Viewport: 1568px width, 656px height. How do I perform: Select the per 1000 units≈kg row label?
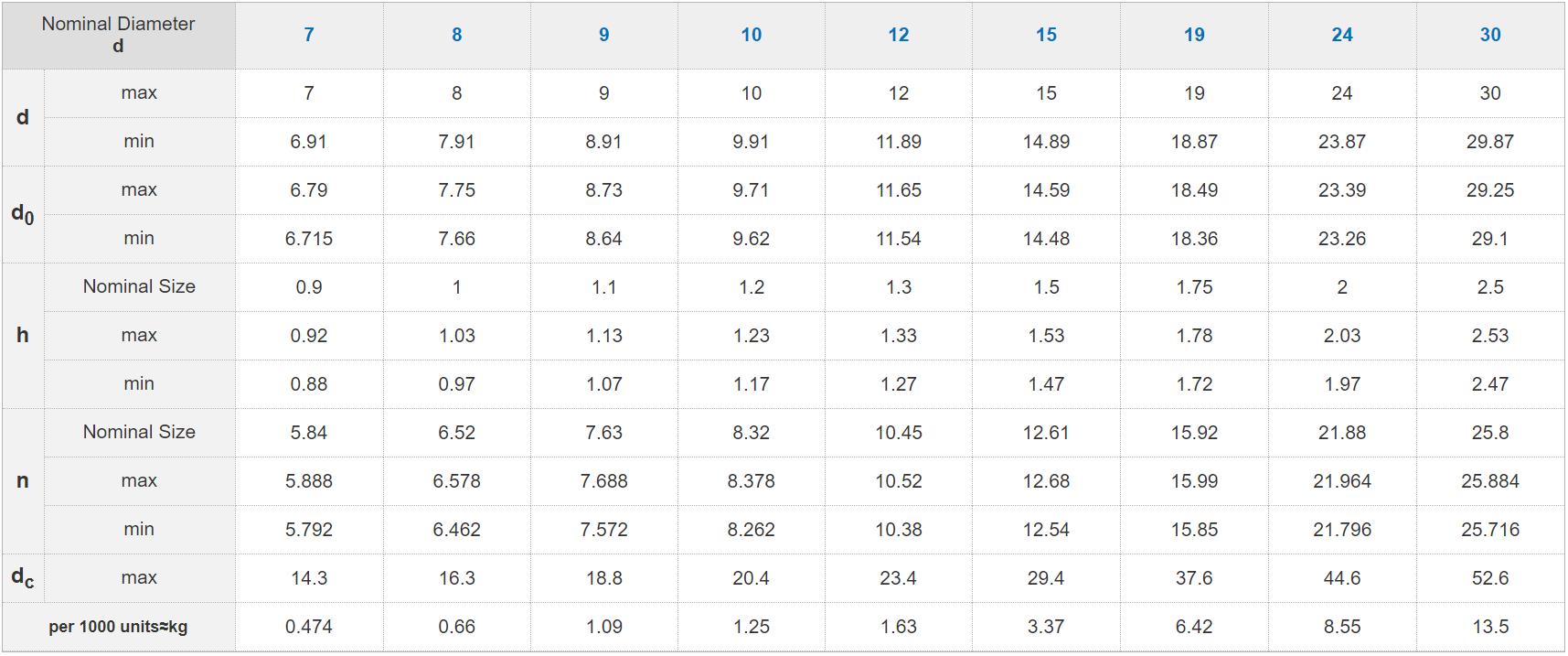coord(118,627)
